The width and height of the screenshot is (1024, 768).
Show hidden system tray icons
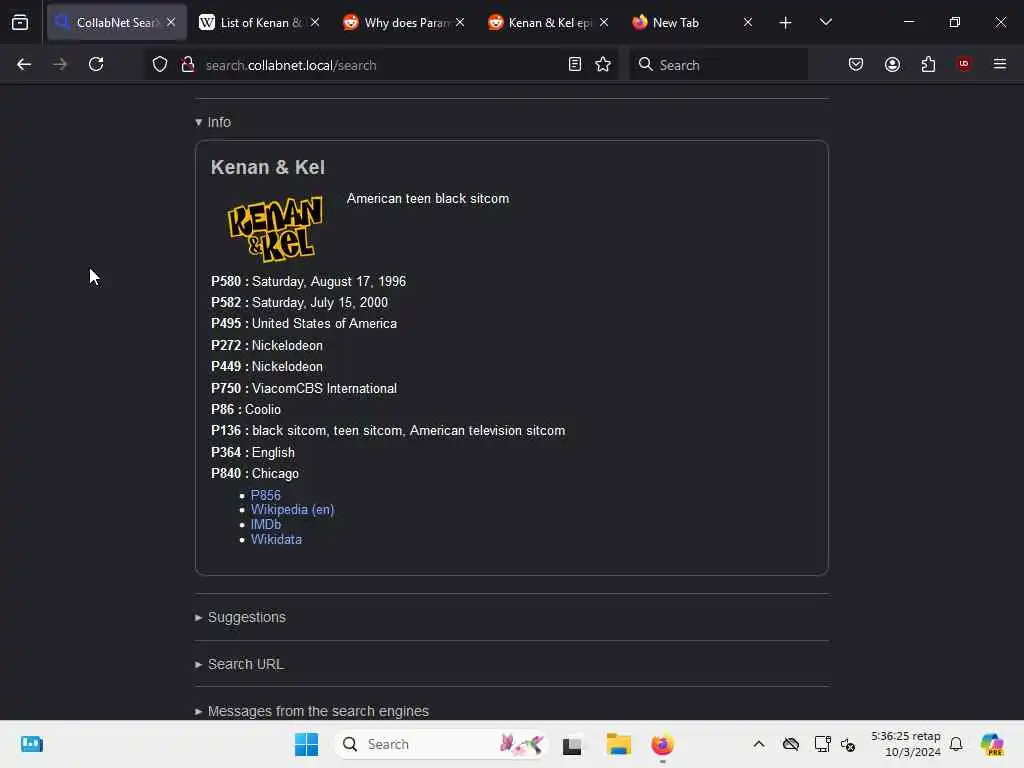point(759,744)
